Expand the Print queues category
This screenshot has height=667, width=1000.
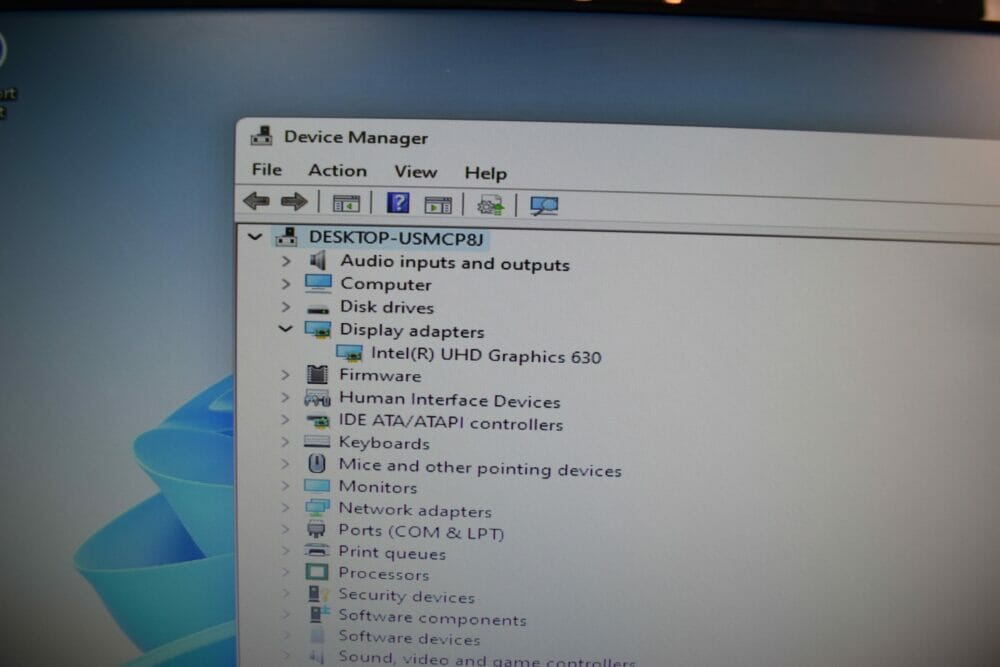pyautogui.click(x=286, y=550)
